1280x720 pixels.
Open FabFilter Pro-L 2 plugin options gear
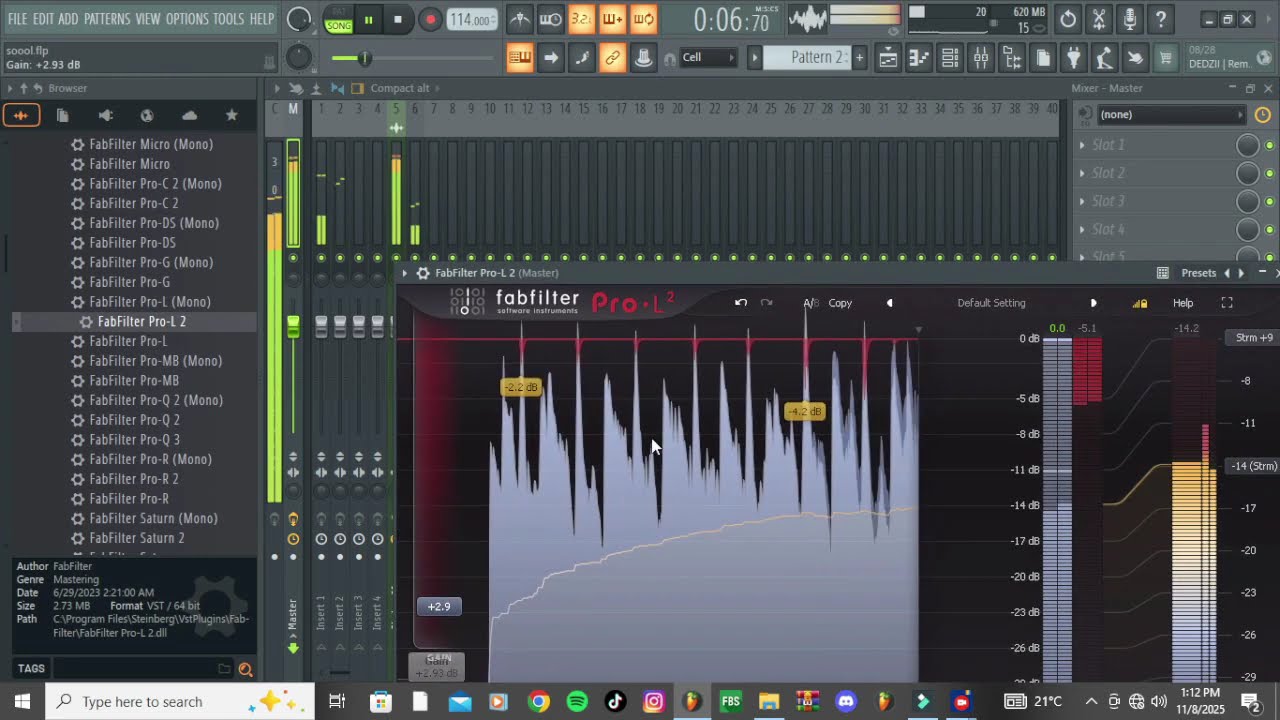tap(423, 273)
